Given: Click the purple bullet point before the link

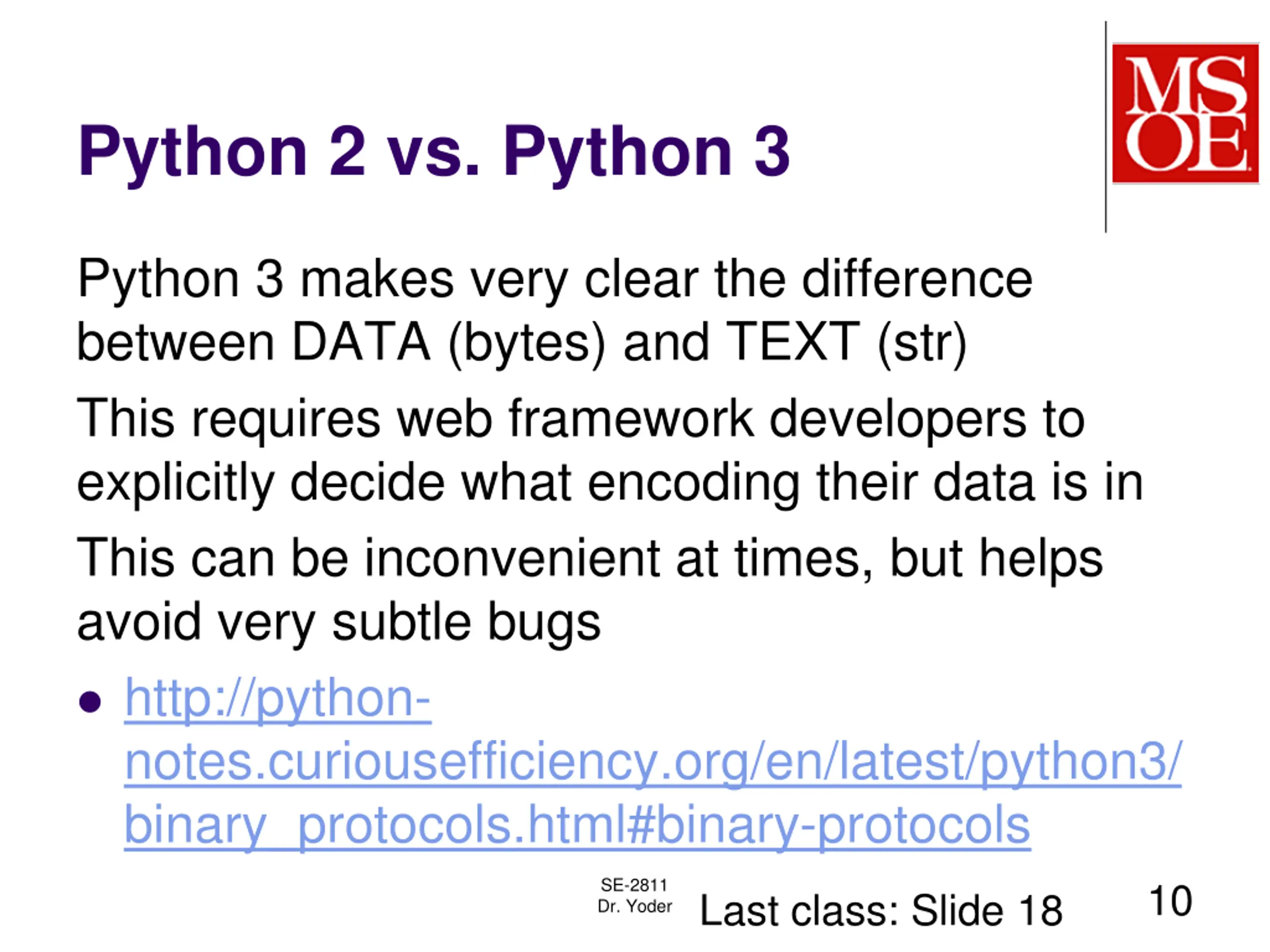Looking at the screenshot, I should pyautogui.click(x=90, y=702).
